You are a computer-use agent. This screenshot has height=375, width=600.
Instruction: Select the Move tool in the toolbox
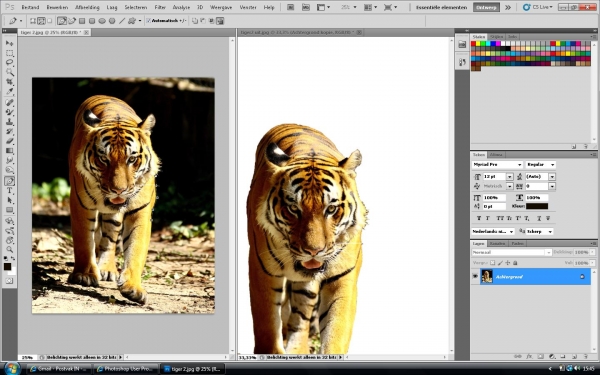point(9,43)
